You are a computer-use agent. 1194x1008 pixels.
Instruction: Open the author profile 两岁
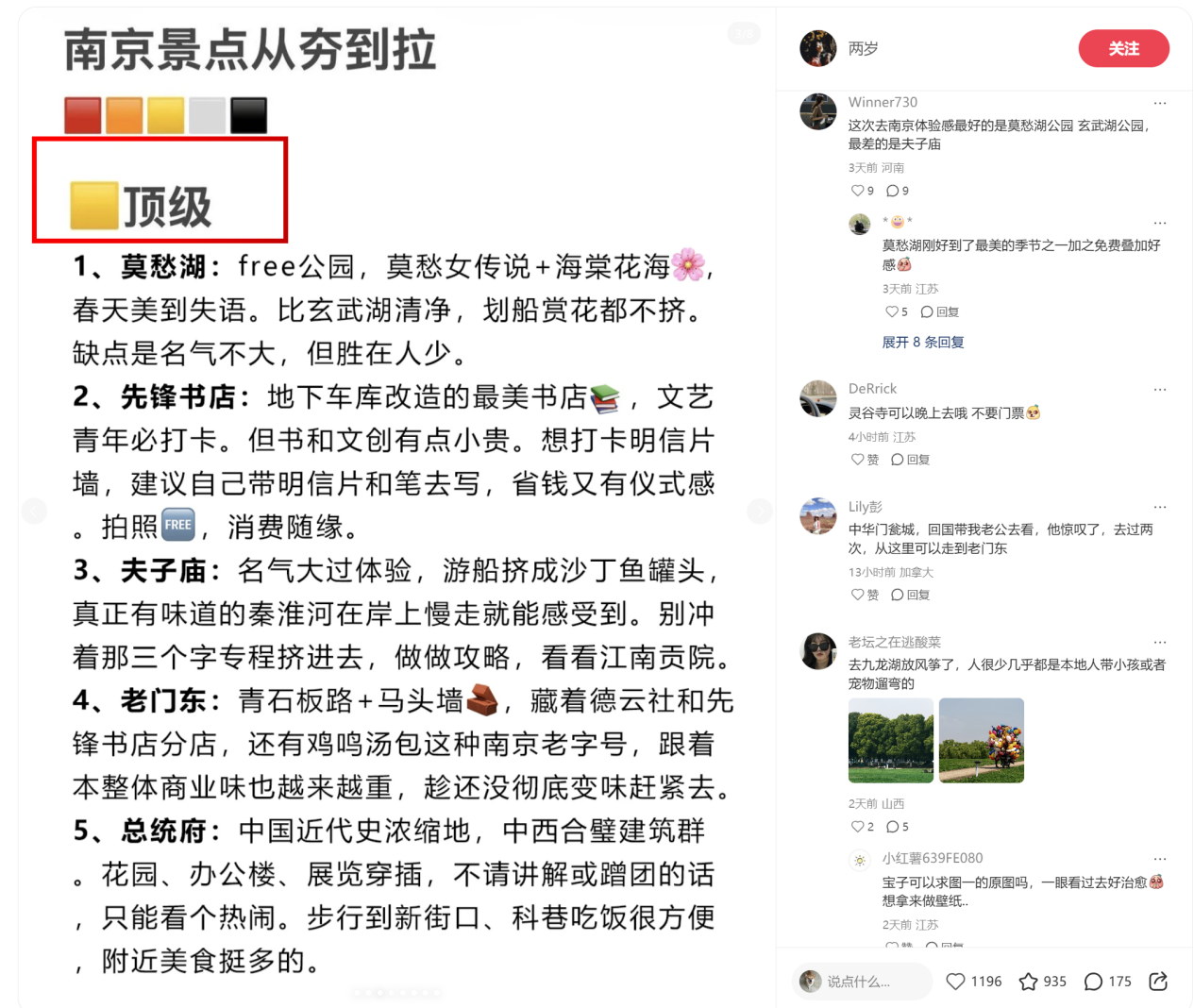click(863, 48)
